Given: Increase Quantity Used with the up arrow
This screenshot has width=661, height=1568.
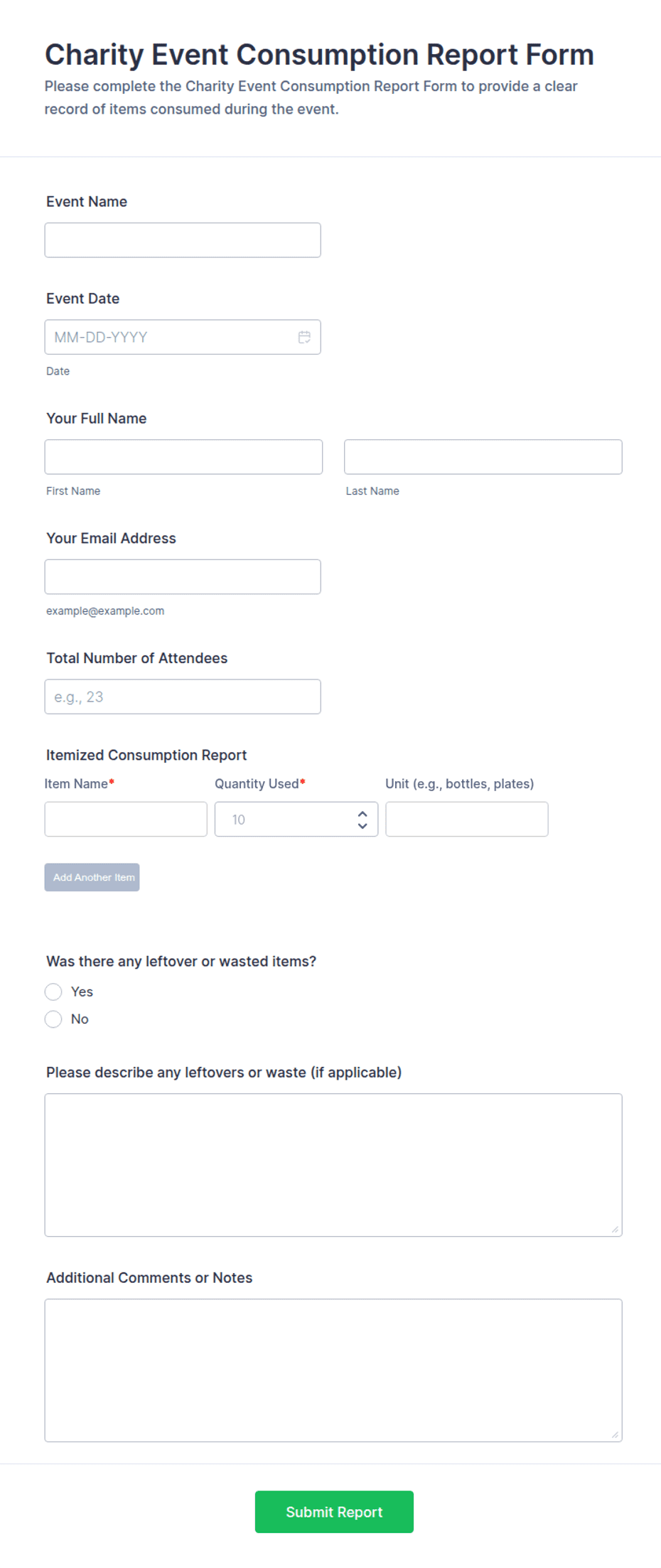Looking at the screenshot, I should tap(362, 813).
